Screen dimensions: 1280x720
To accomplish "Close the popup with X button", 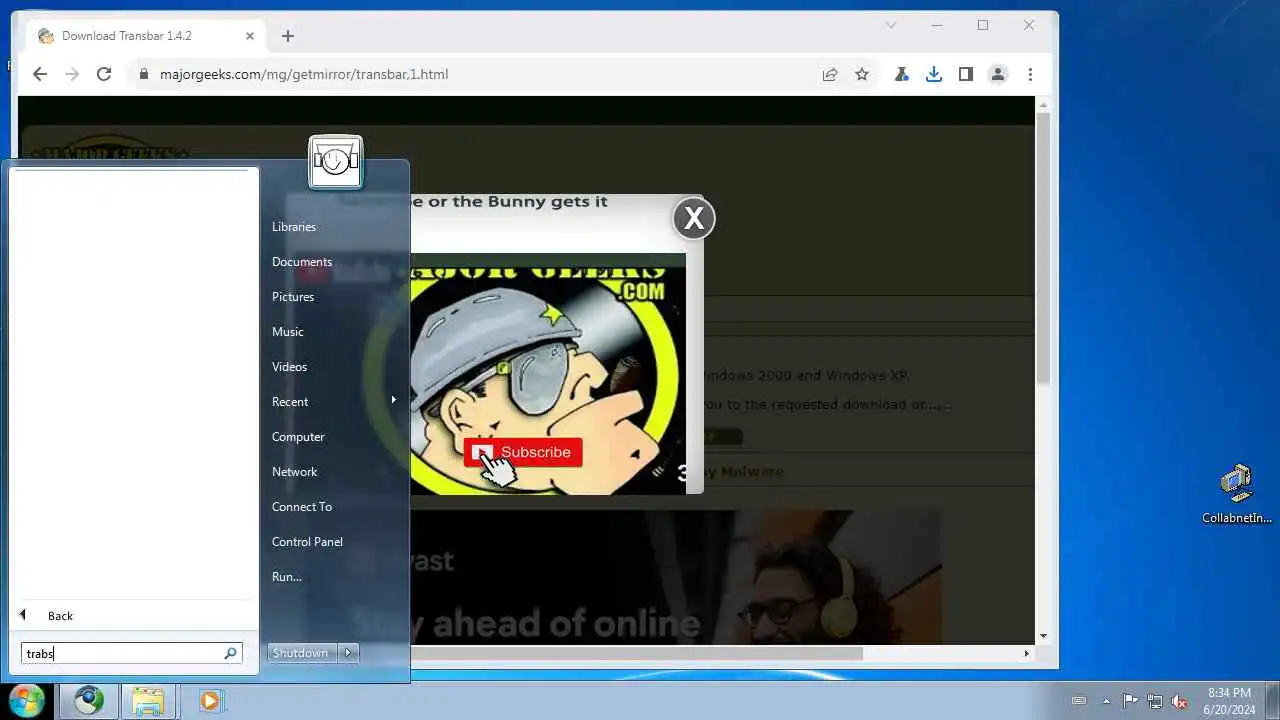I will click(x=693, y=217).
